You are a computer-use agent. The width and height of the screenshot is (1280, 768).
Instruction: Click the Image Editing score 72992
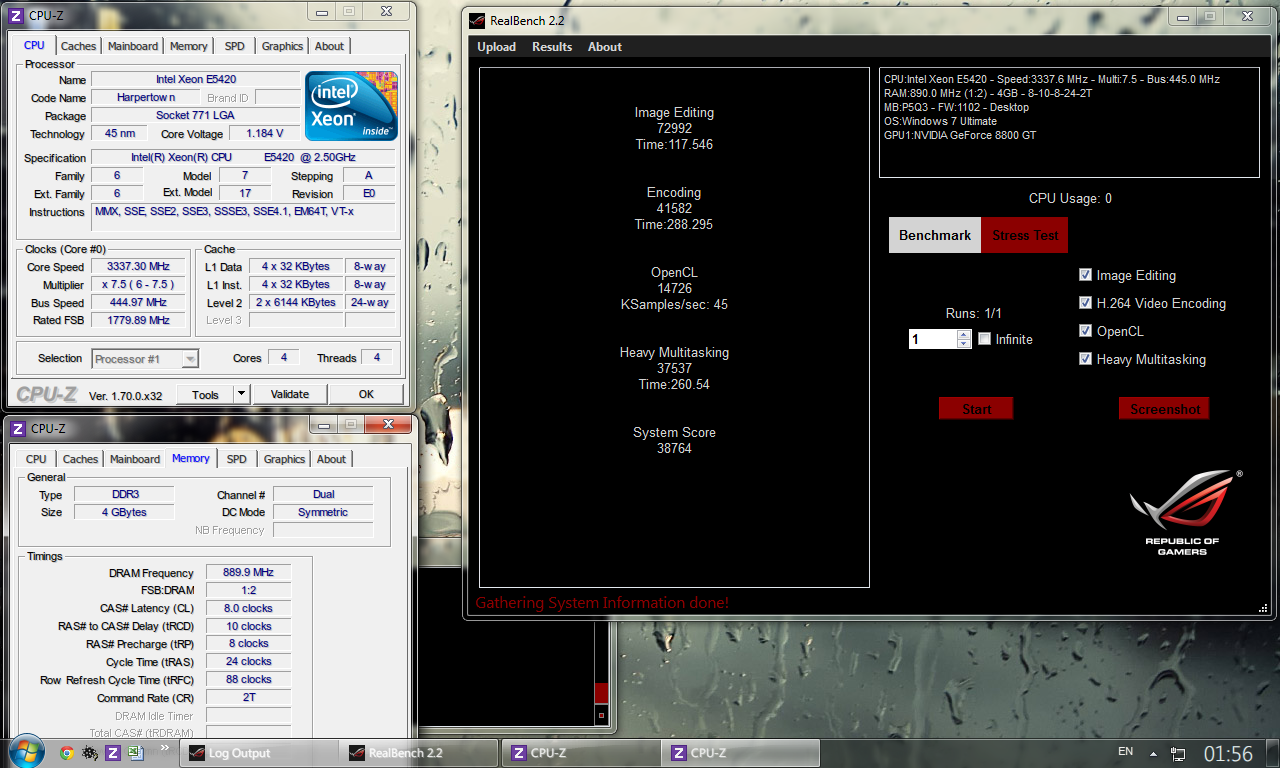(674, 128)
